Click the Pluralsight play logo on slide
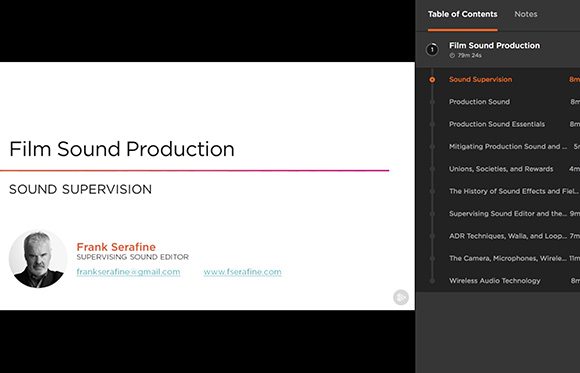580x373 pixels. [x=401, y=298]
